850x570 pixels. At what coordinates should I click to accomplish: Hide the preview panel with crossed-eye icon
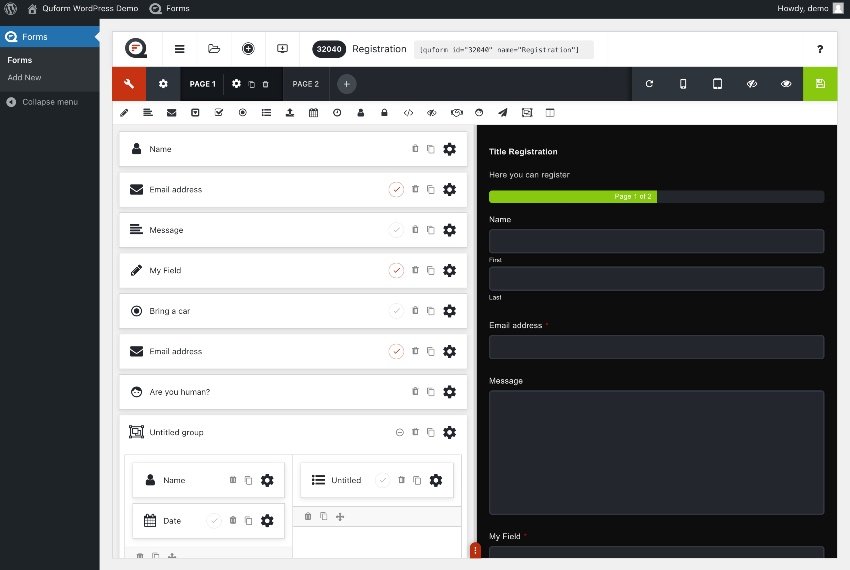pyautogui.click(x=751, y=84)
